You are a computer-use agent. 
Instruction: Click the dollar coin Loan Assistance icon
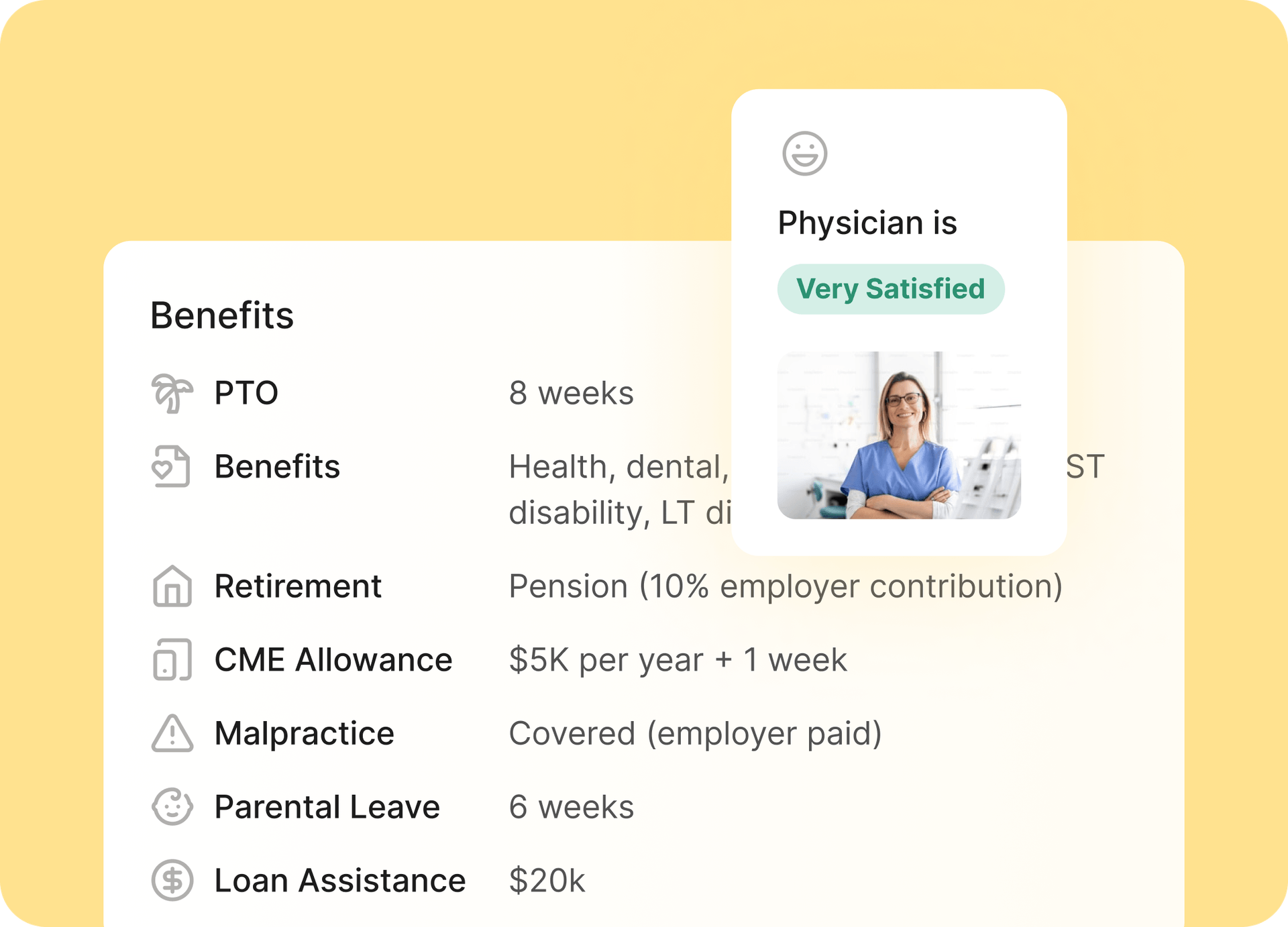172,880
